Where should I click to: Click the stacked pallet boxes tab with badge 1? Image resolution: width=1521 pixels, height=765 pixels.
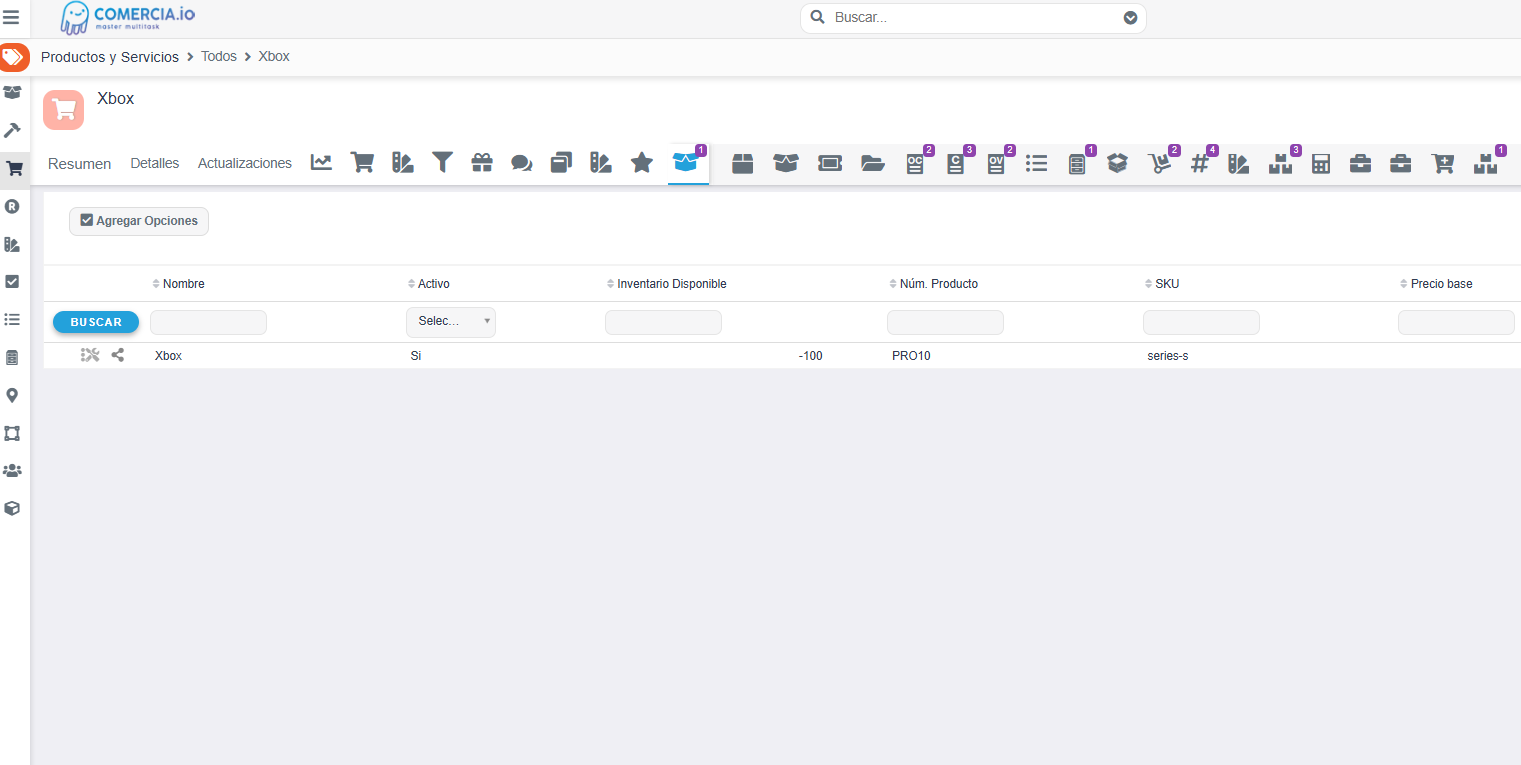[1485, 163]
